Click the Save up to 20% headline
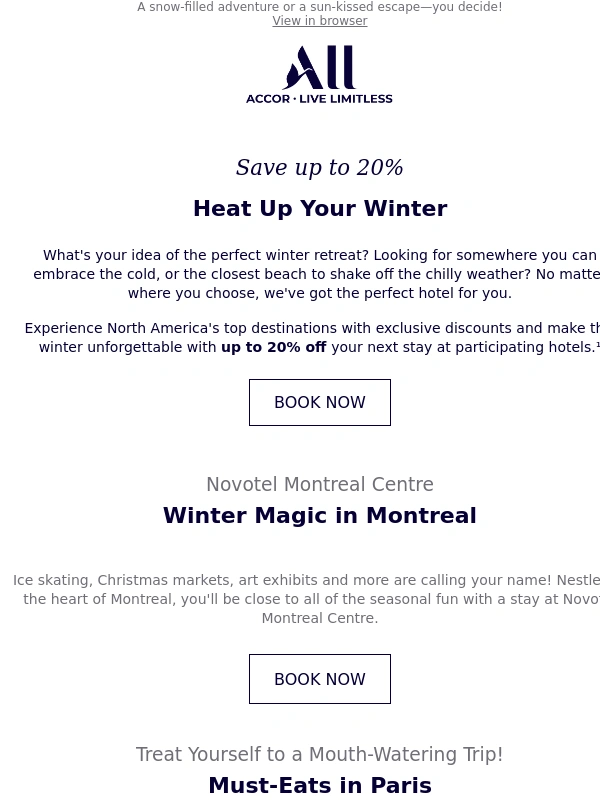The image size is (600, 800). click(320, 168)
